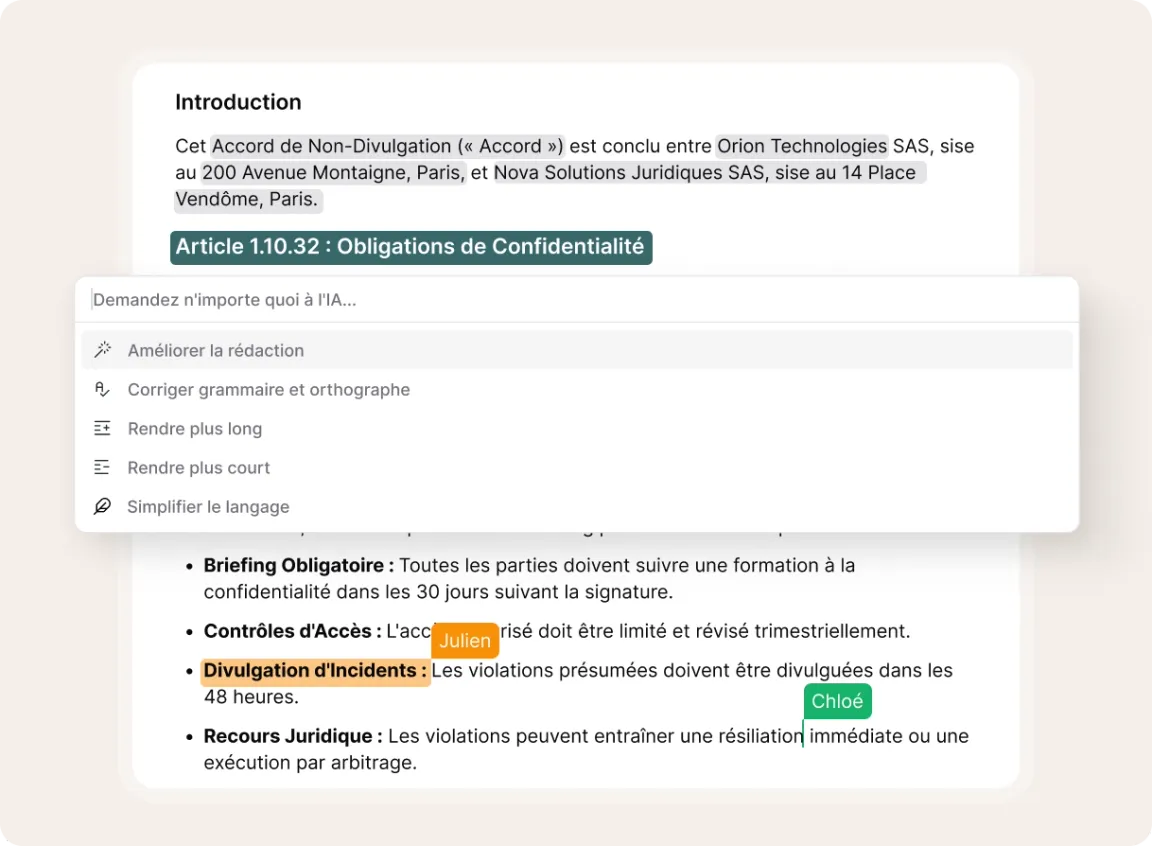Click the spell-check icon beside Corriger grammaire
This screenshot has height=846, width=1152.
(102, 389)
